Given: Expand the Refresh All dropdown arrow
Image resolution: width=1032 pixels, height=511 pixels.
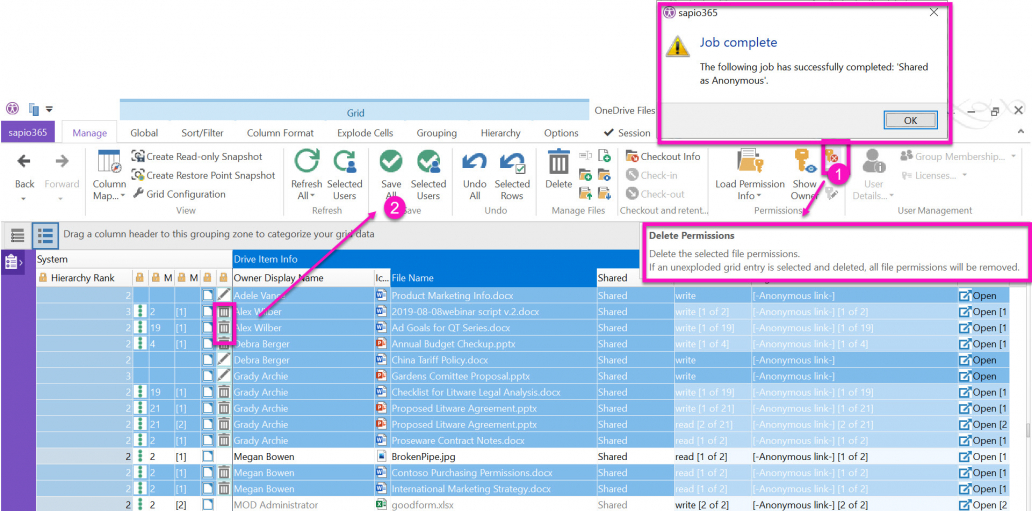Looking at the screenshot, I should tap(313, 196).
